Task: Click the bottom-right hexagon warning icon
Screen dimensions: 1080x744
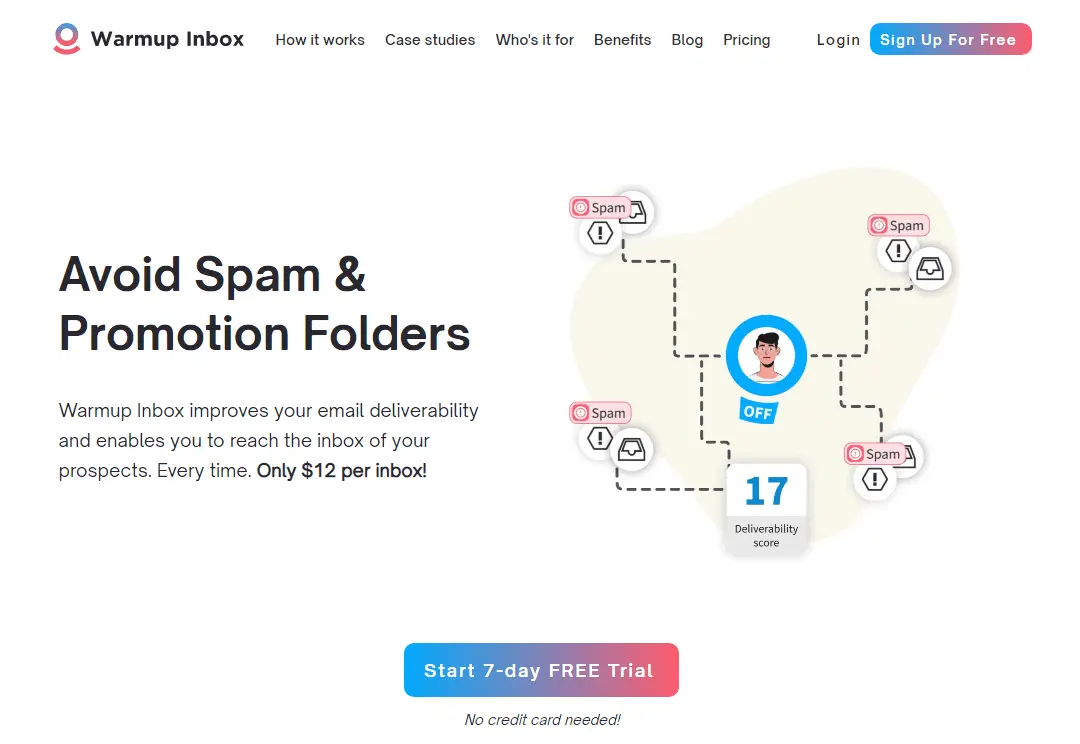Action: coord(875,480)
